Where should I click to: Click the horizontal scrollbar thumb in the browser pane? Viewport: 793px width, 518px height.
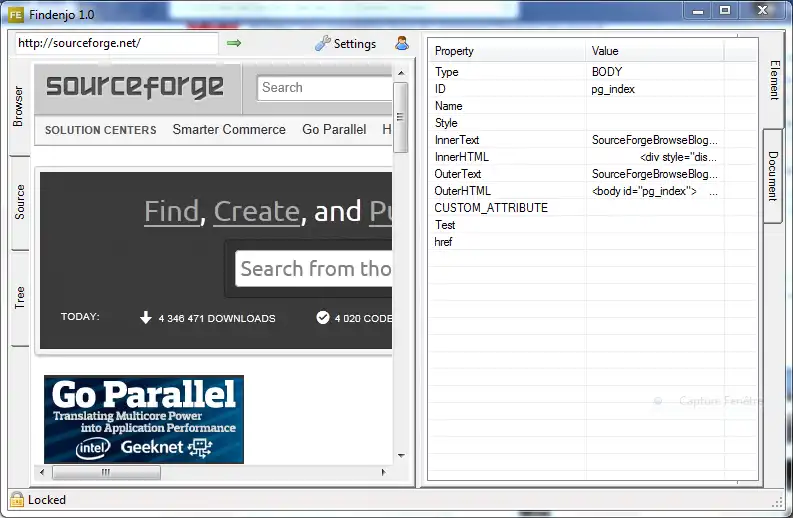(106, 472)
